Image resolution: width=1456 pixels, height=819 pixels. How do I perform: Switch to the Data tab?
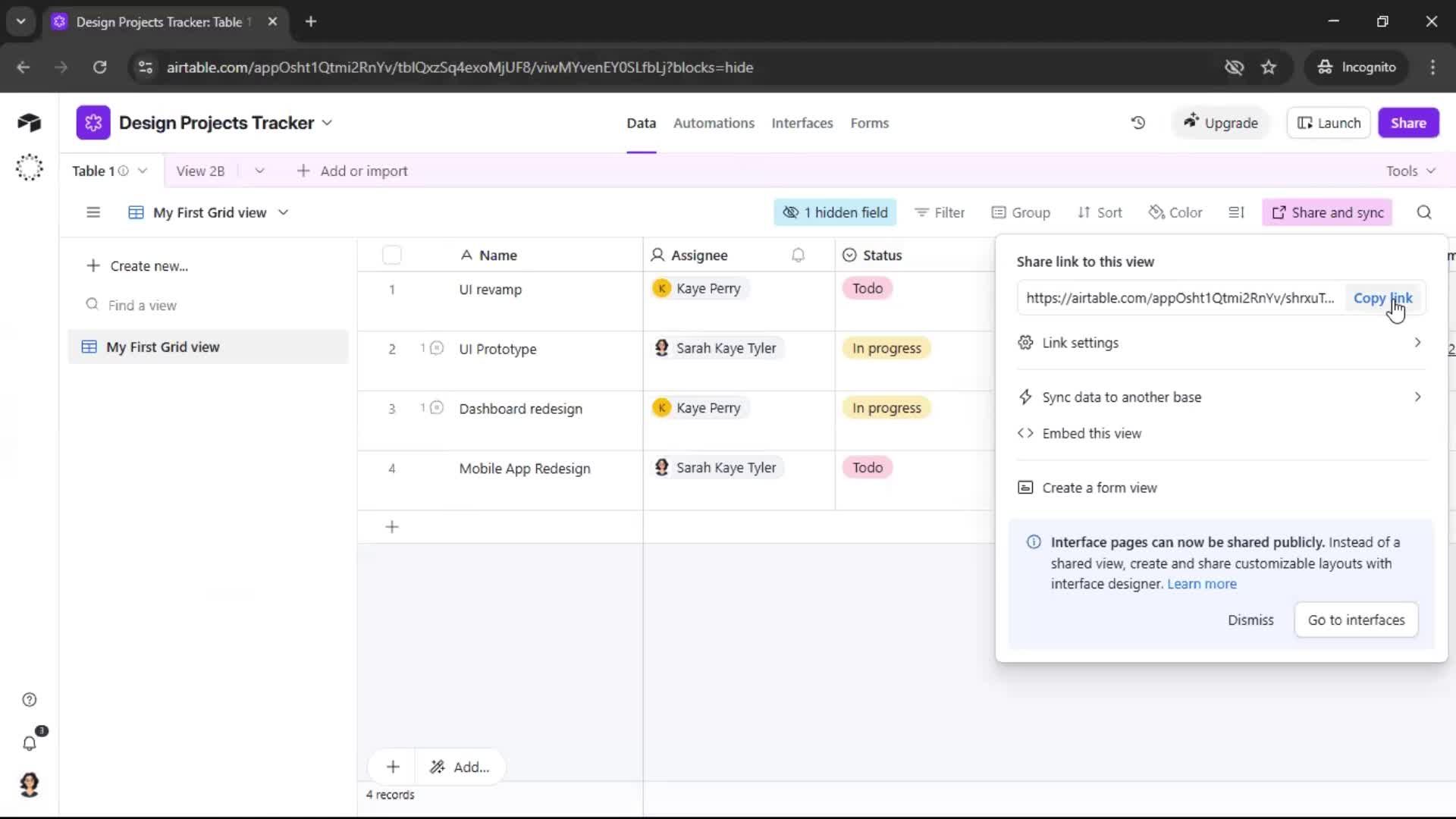[641, 123]
